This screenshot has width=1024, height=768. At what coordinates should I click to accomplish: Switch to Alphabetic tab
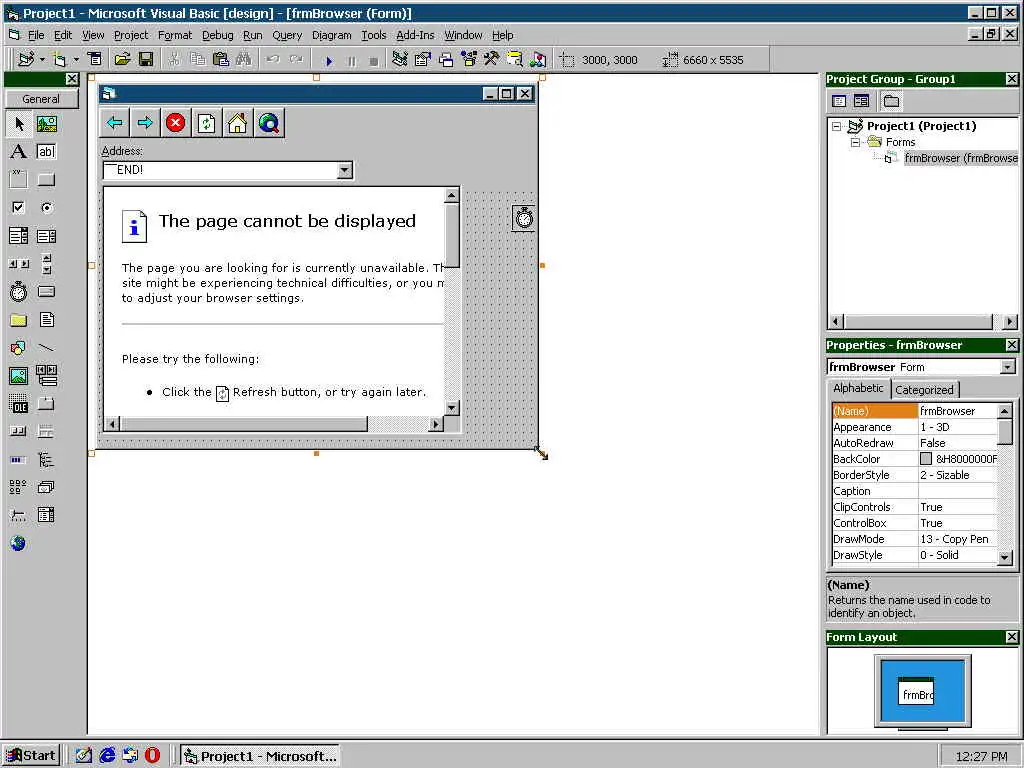click(x=857, y=388)
